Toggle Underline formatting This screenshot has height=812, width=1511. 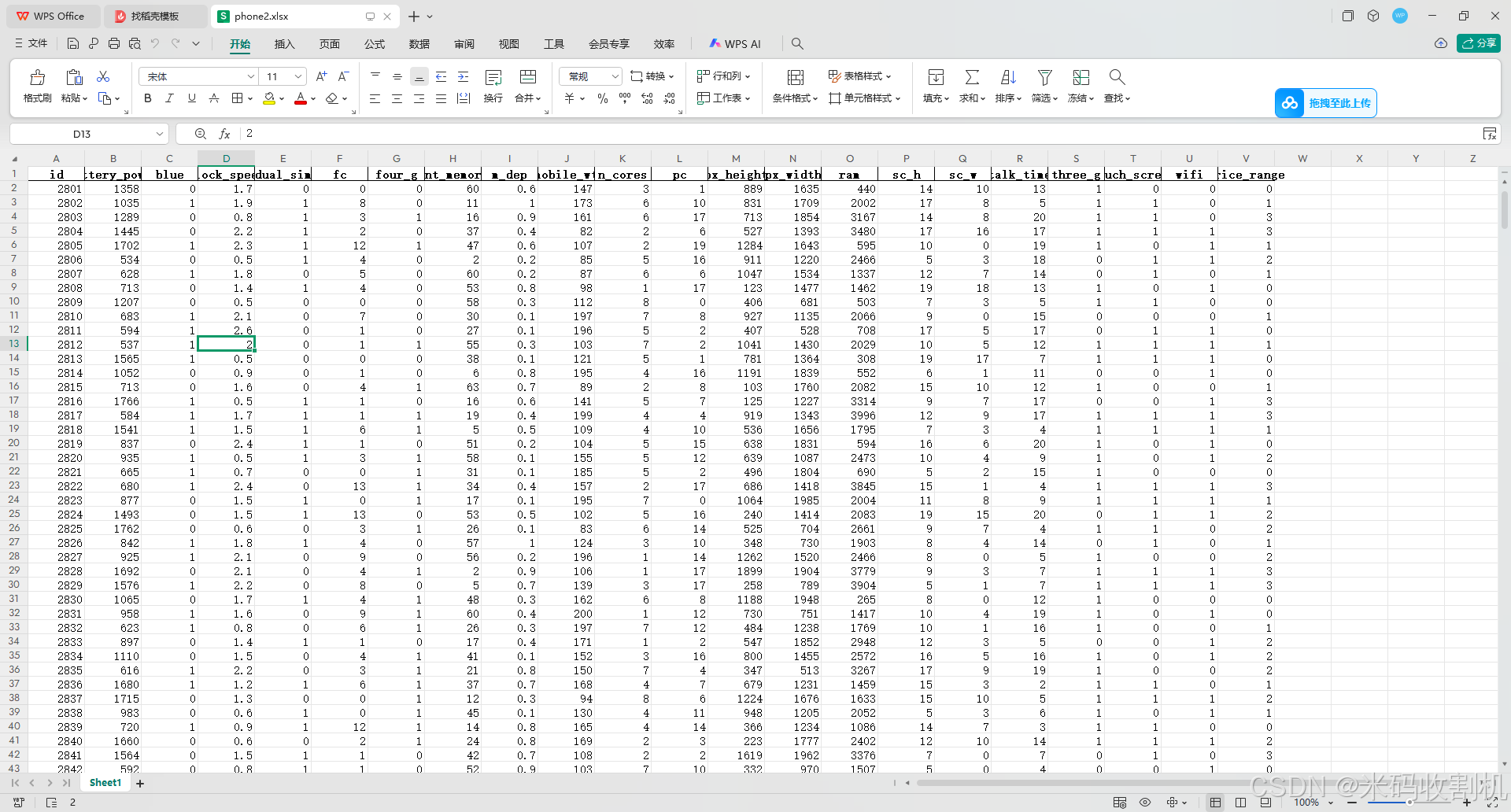click(x=192, y=98)
